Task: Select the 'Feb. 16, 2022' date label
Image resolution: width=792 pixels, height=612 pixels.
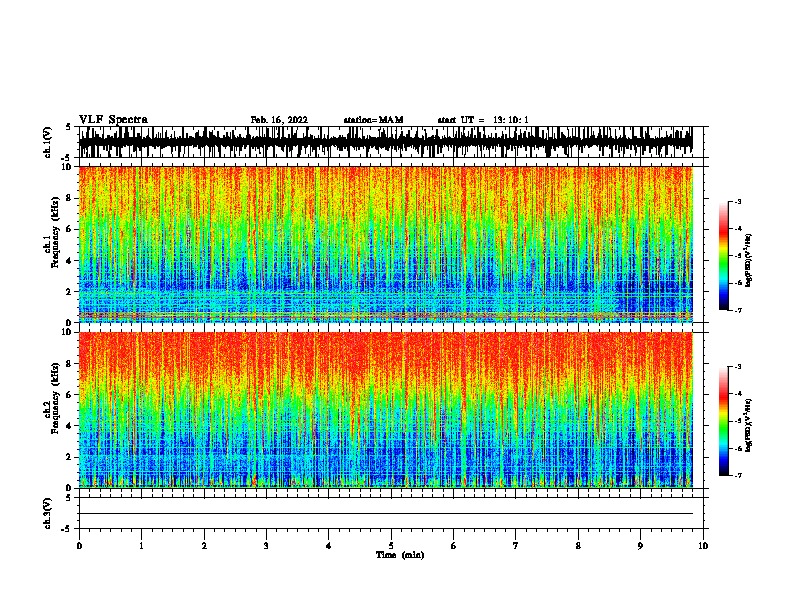Action: tap(279, 120)
